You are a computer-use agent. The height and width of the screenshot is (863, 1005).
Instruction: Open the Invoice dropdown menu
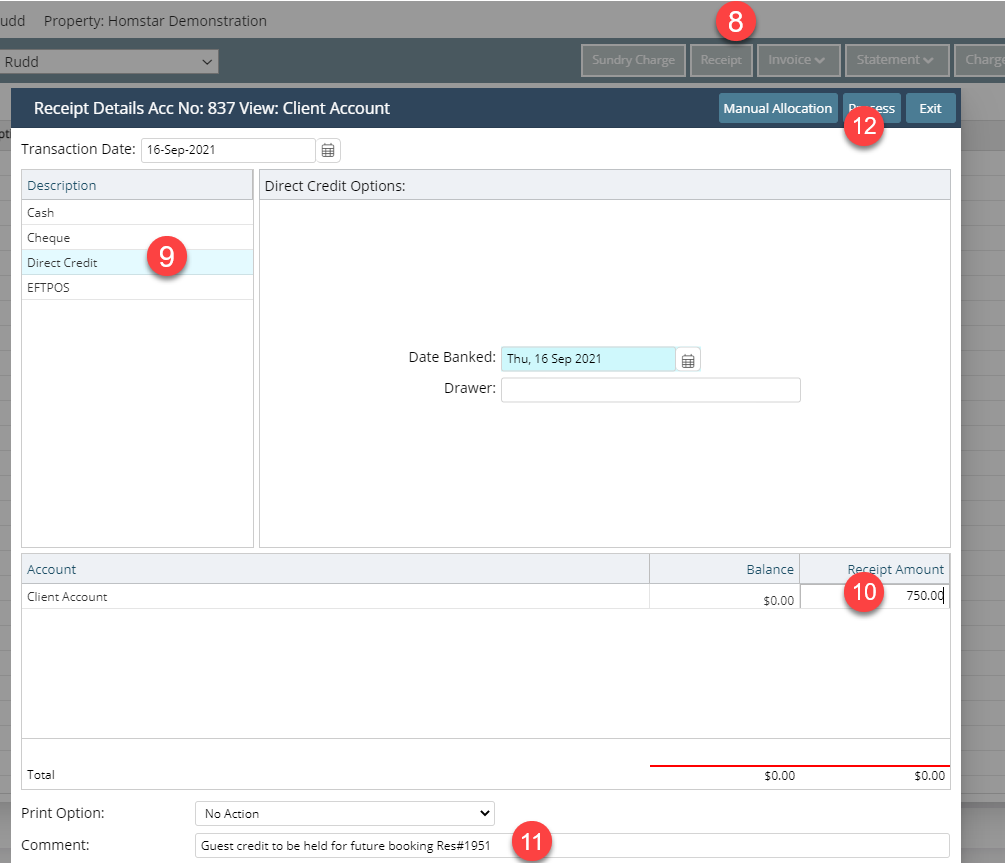click(797, 60)
